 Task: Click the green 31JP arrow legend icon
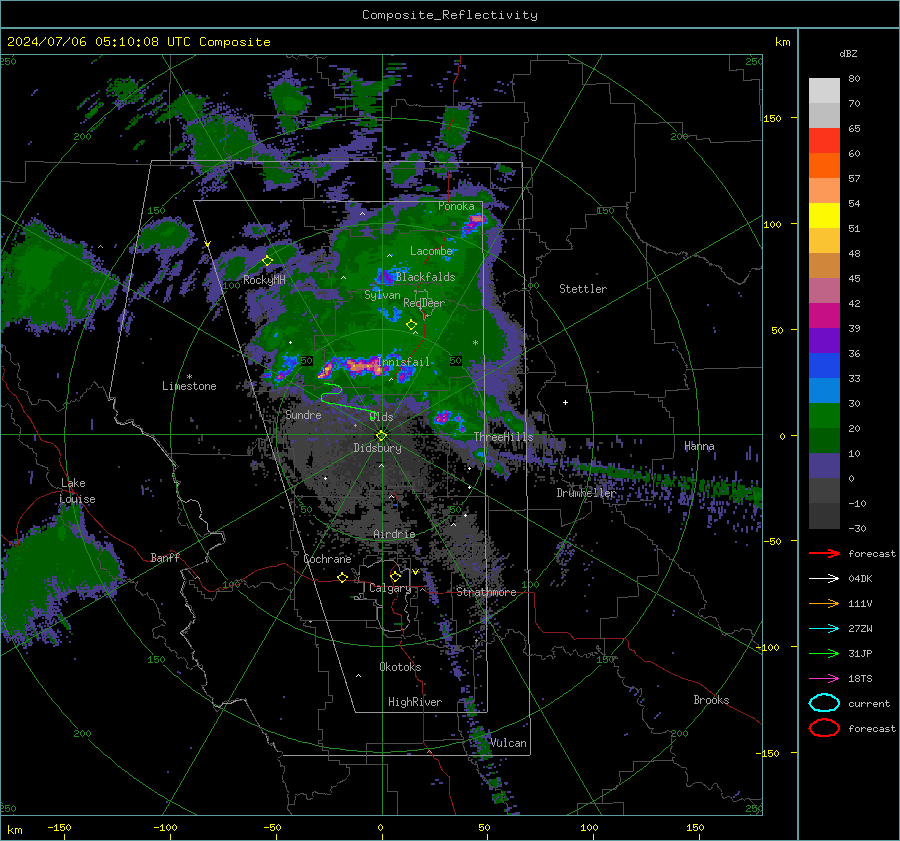point(824,653)
